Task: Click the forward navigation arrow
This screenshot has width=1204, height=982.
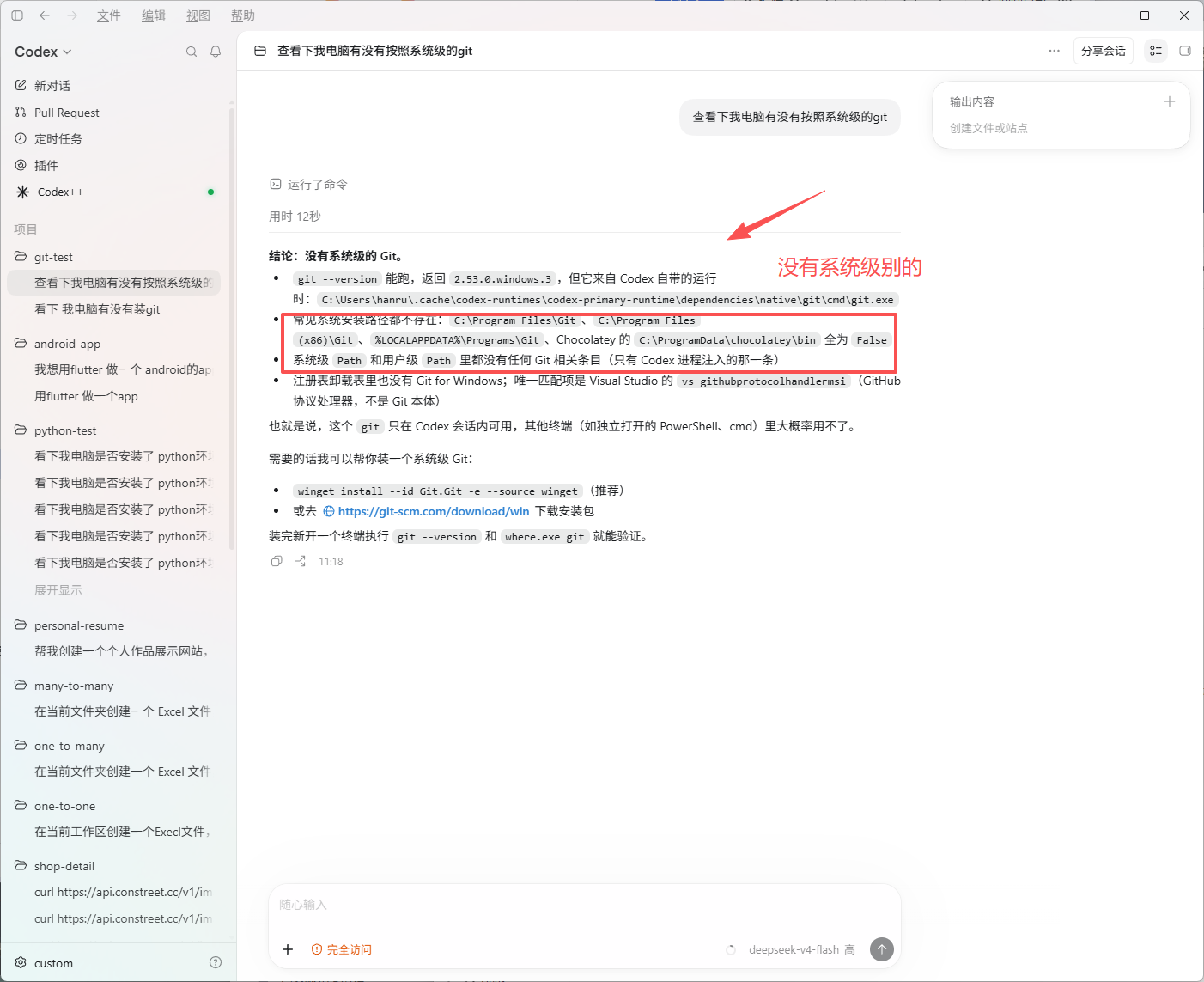Action: 72,15
